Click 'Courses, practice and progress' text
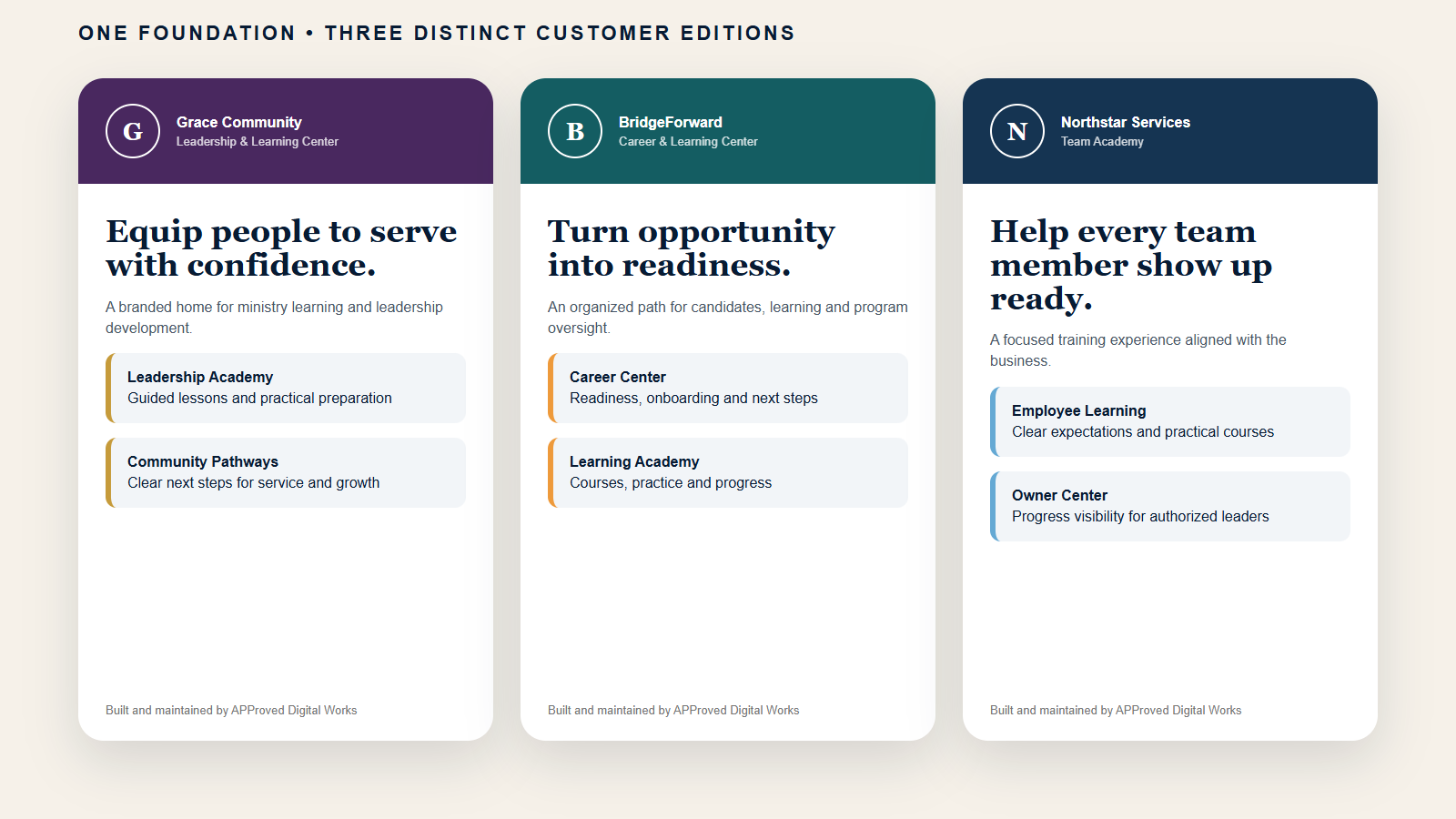Viewport: 1456px width, 819px height. point(671,483)
